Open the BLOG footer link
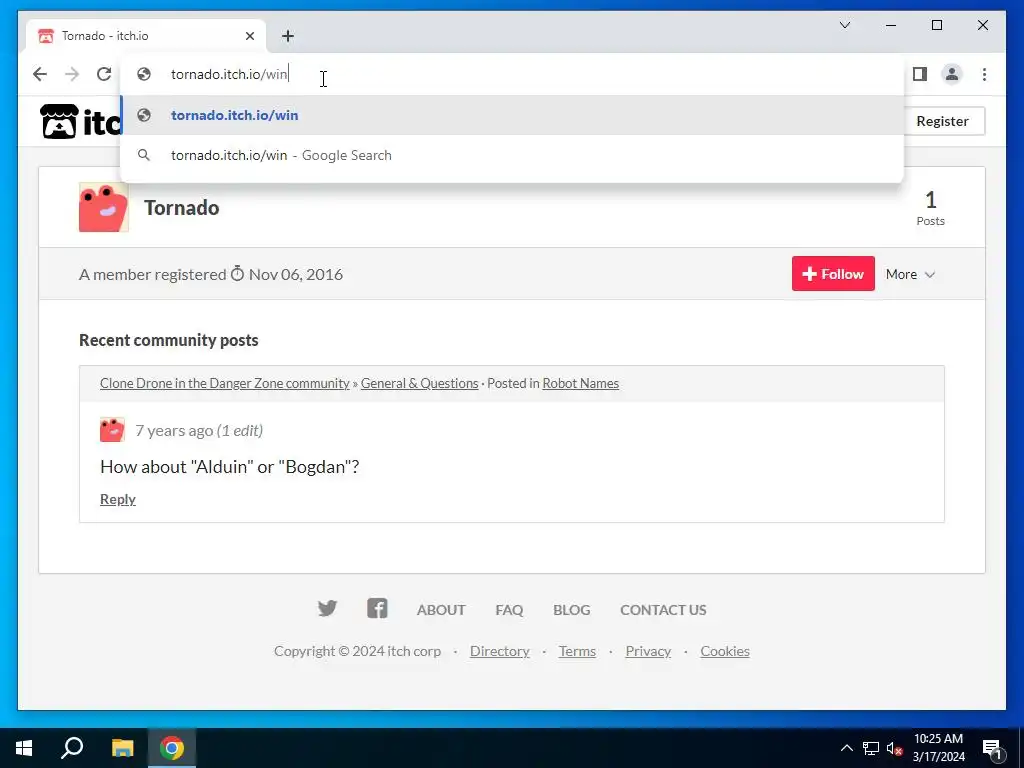 pyautogui.click(x=571, y=610)
